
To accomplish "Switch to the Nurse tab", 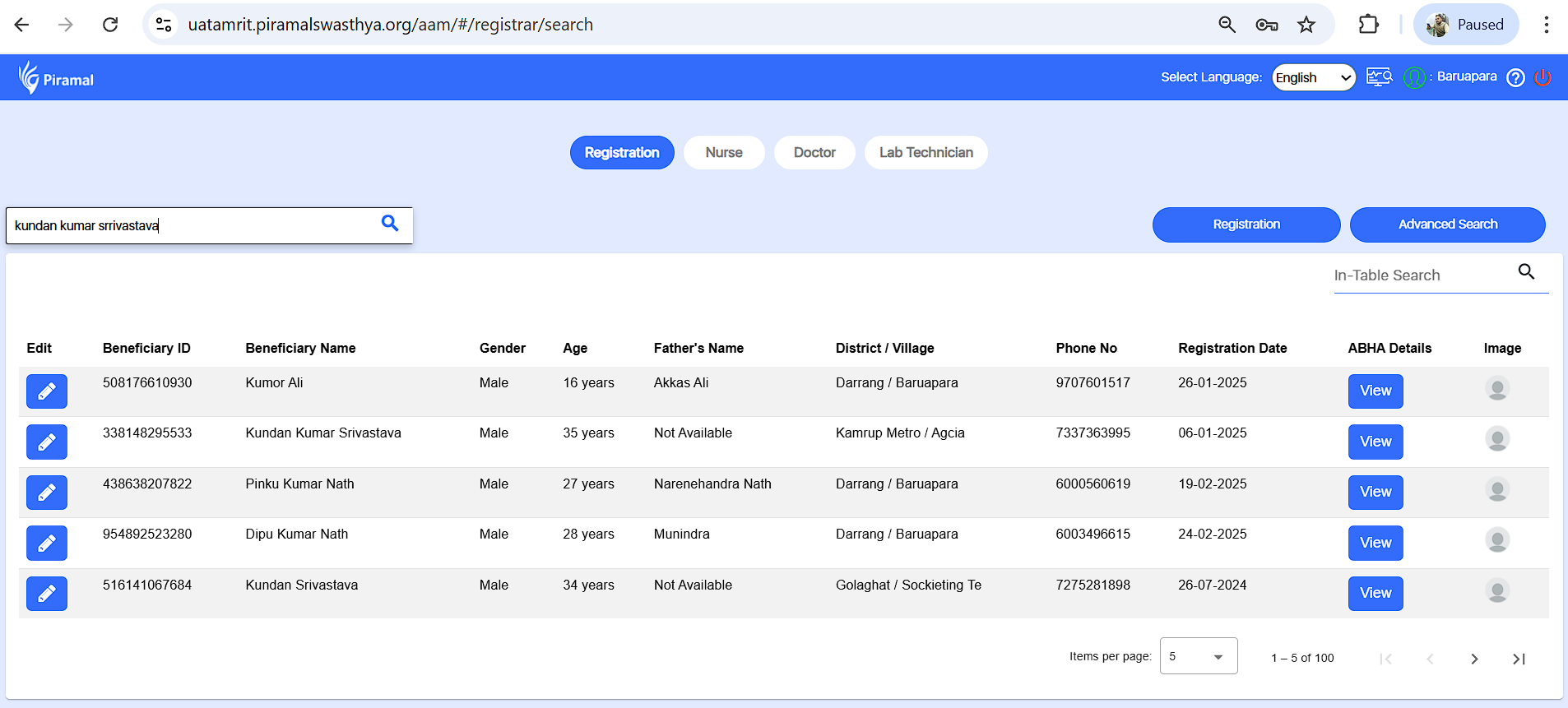I will pyautogui.click(x=724, y=153).
